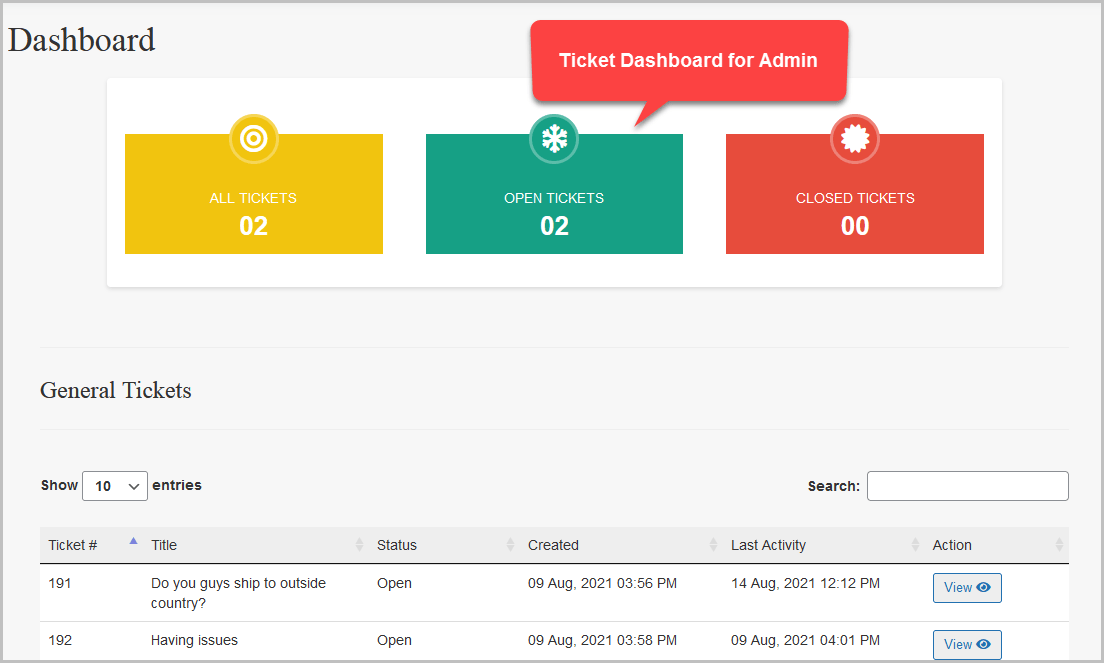The height and width of the screenshot is (663, 1104).
Task: Open the Show entries dropdown
Action: pos(114,486)
